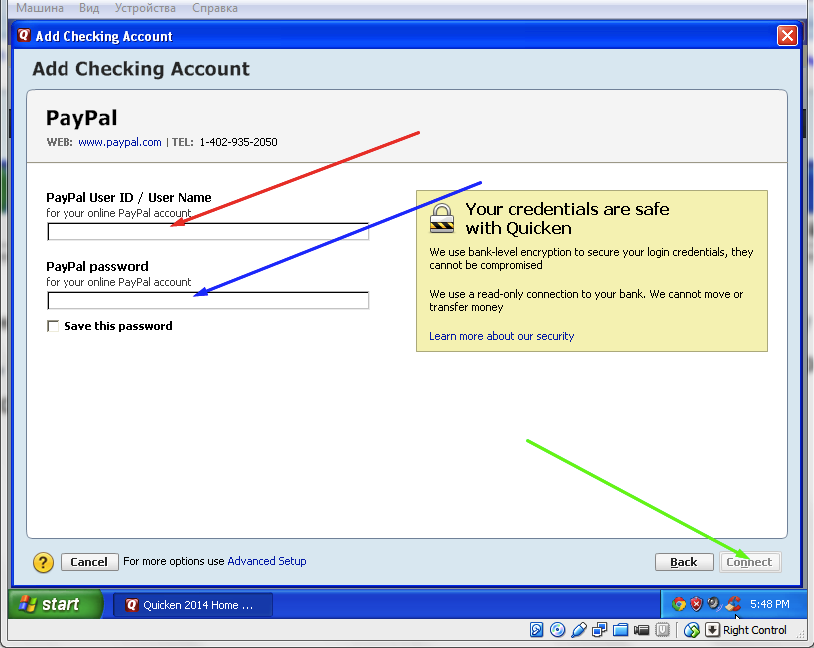Click the Back button
The height and width of the screenshot is (648, 814).
684,562
